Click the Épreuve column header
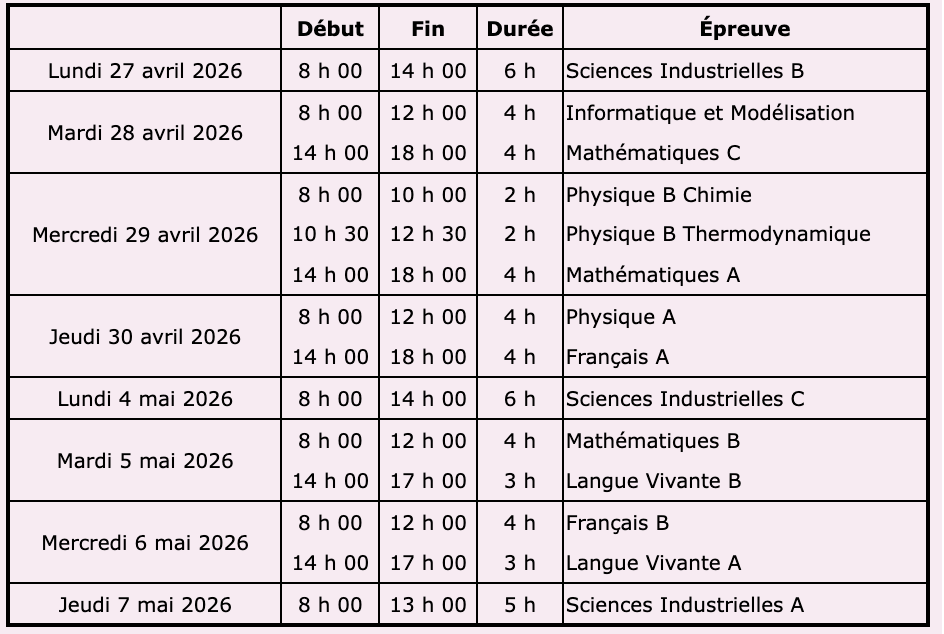944x634 pixels. click(x=745, y=29)
